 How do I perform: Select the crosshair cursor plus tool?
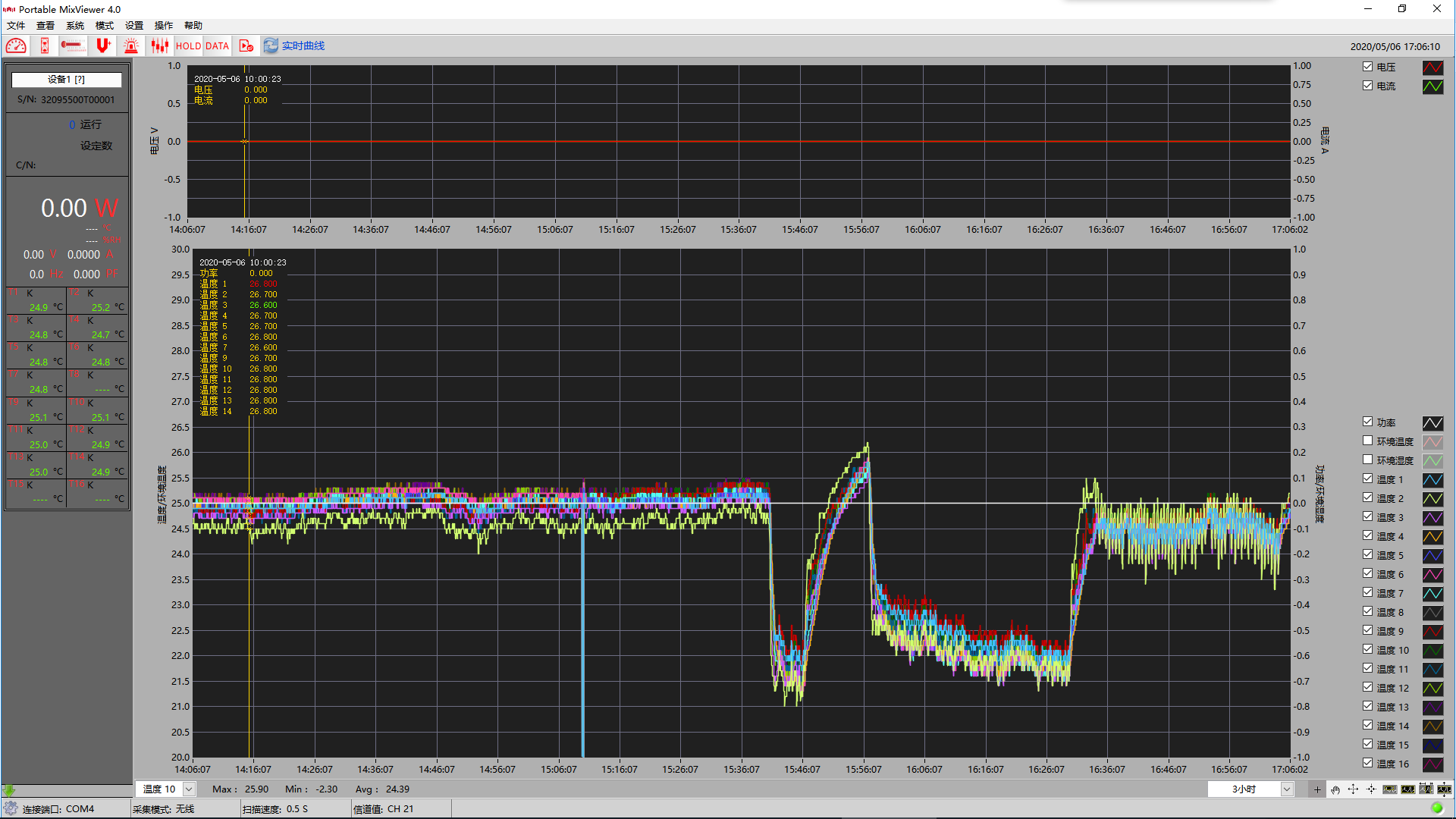coord(1317,789)
